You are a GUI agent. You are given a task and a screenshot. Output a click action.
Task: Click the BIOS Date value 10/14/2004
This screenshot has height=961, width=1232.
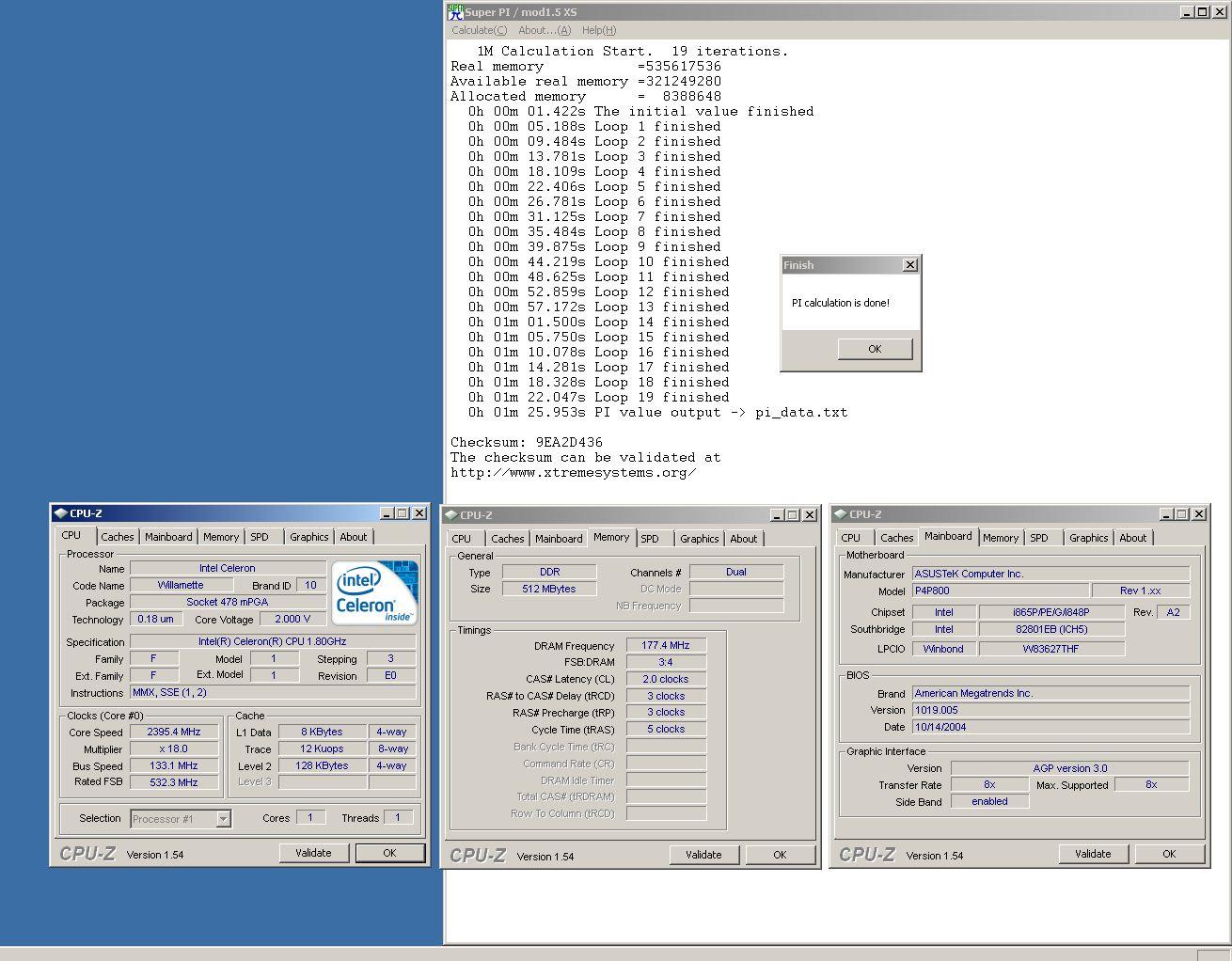coord(1050,727)
